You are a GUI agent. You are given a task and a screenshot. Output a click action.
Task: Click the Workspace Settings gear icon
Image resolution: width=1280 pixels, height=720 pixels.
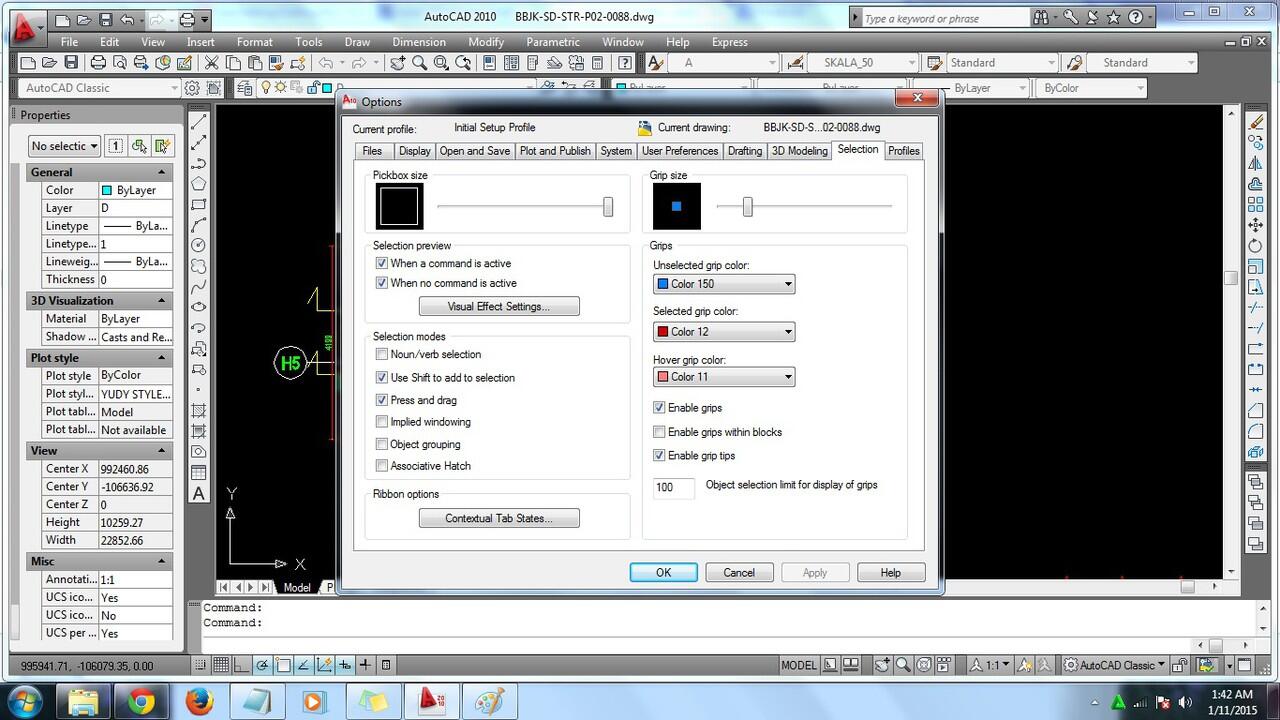coord(192,88)
